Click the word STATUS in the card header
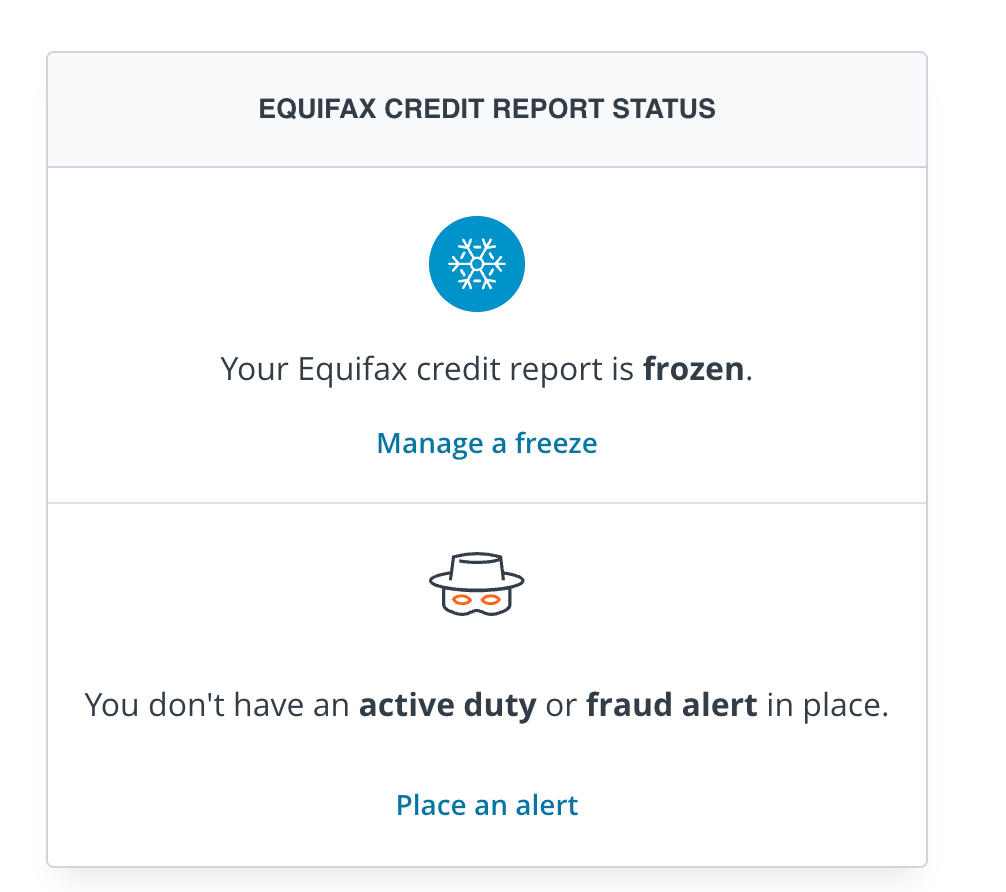1006x892 pixels. (667, 110)
